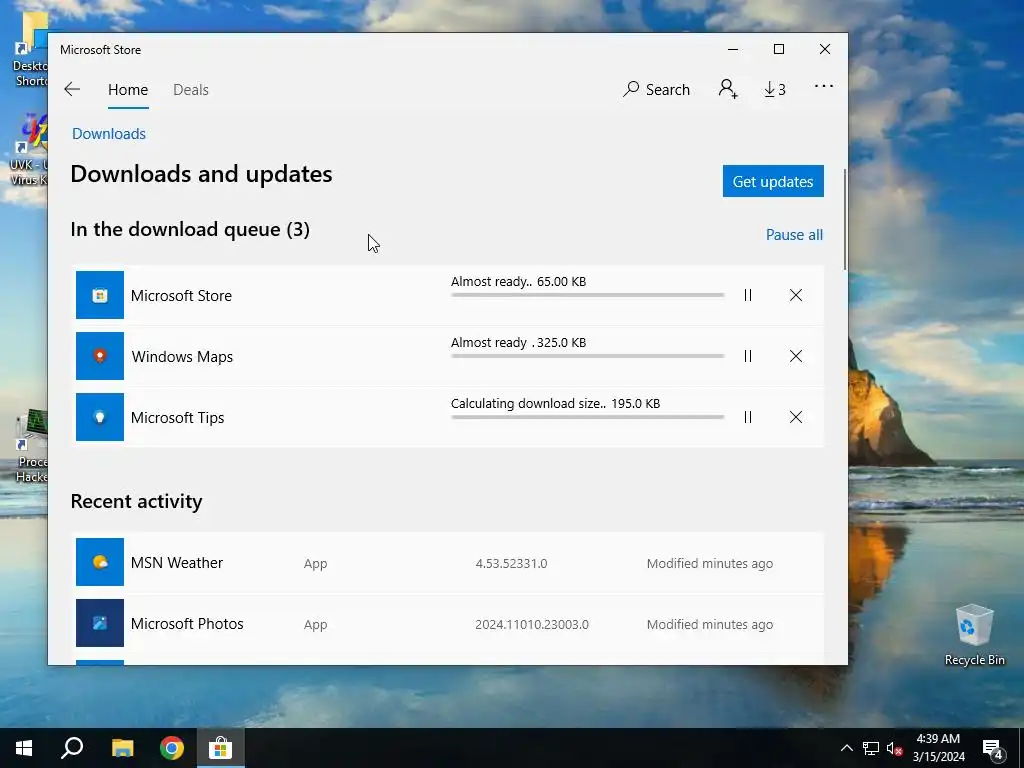Select 'Microsoft Store' name in queue

click(181, 296)
